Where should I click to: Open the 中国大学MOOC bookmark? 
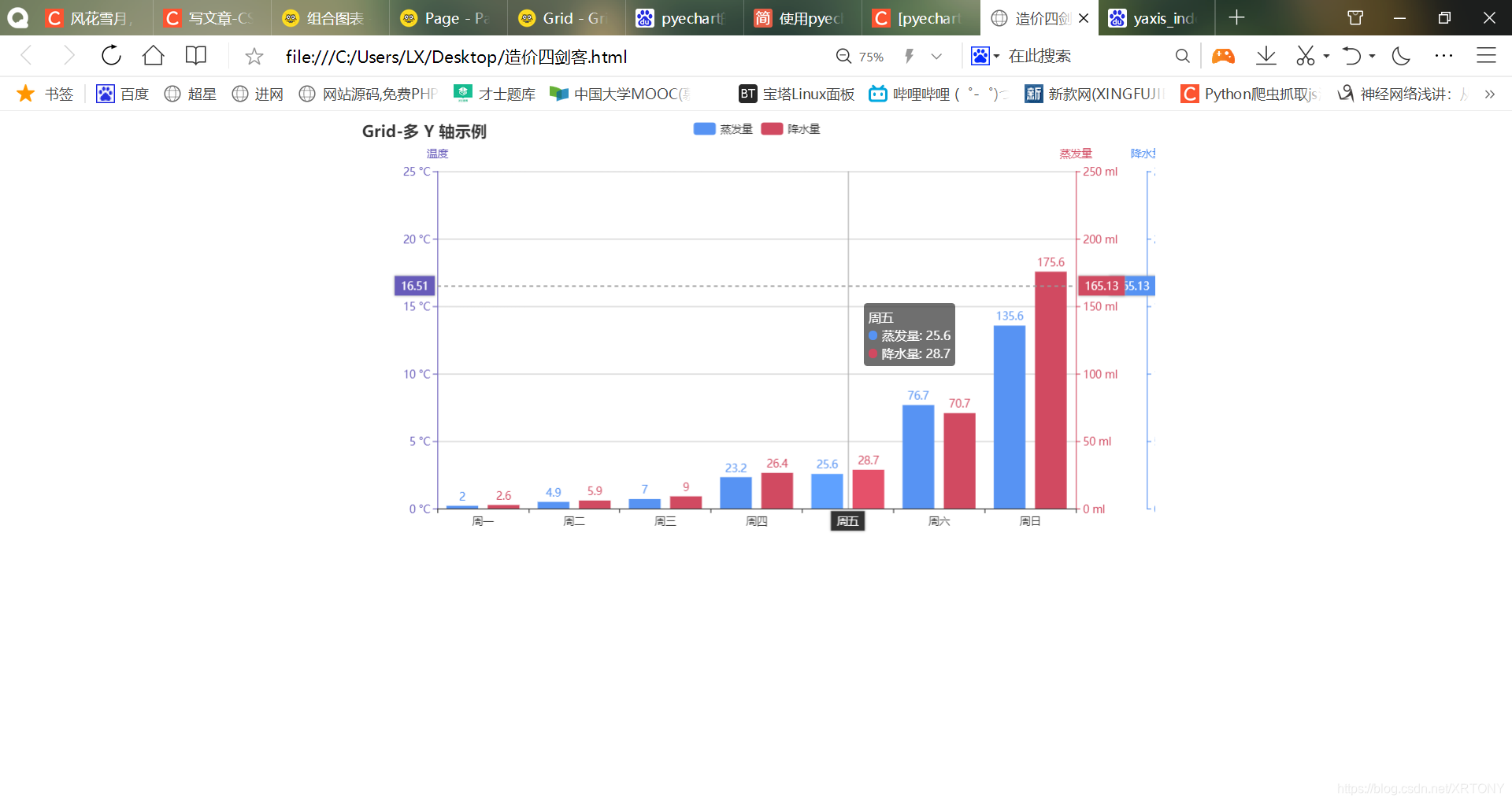click(620, 94)
